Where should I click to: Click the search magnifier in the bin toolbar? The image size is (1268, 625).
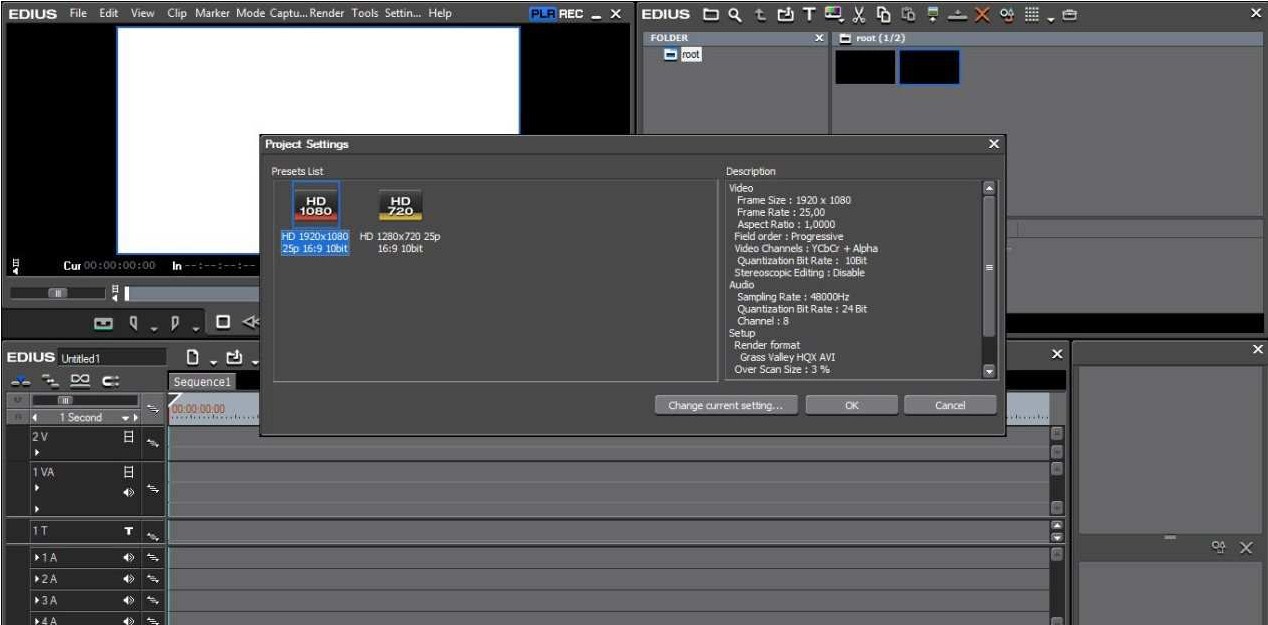735,14
